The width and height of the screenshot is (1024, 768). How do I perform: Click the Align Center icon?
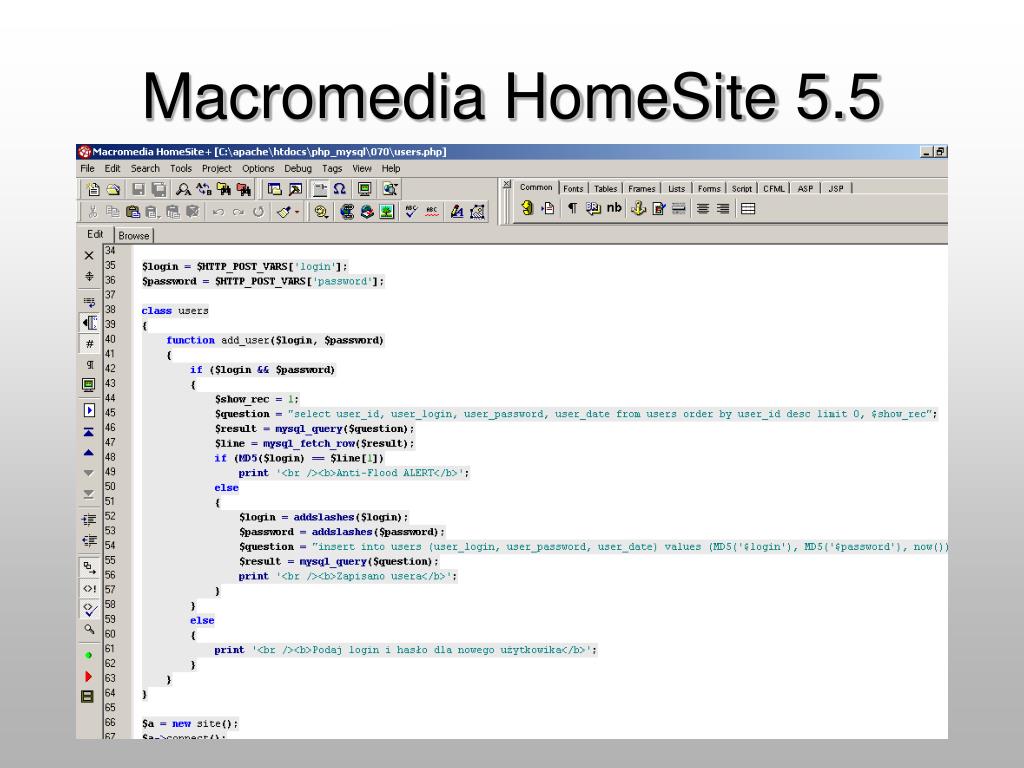703,208
